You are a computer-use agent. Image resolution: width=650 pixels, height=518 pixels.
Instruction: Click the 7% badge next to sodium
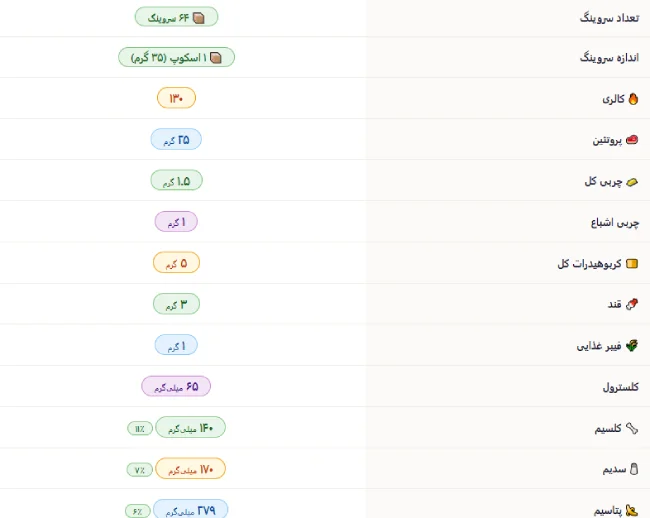pos(140,470)
